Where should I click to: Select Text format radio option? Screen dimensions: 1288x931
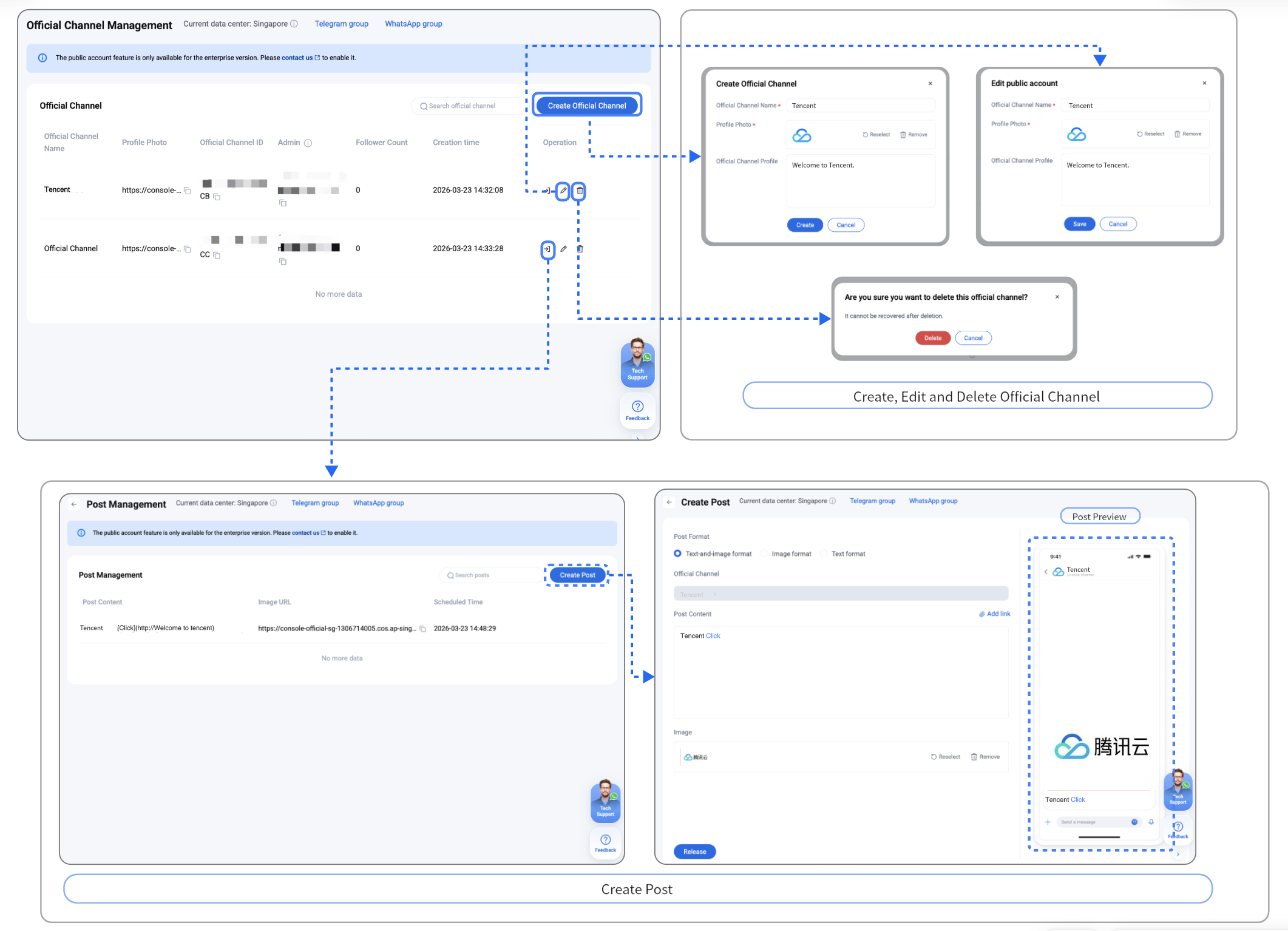click(x=824, y=554)
